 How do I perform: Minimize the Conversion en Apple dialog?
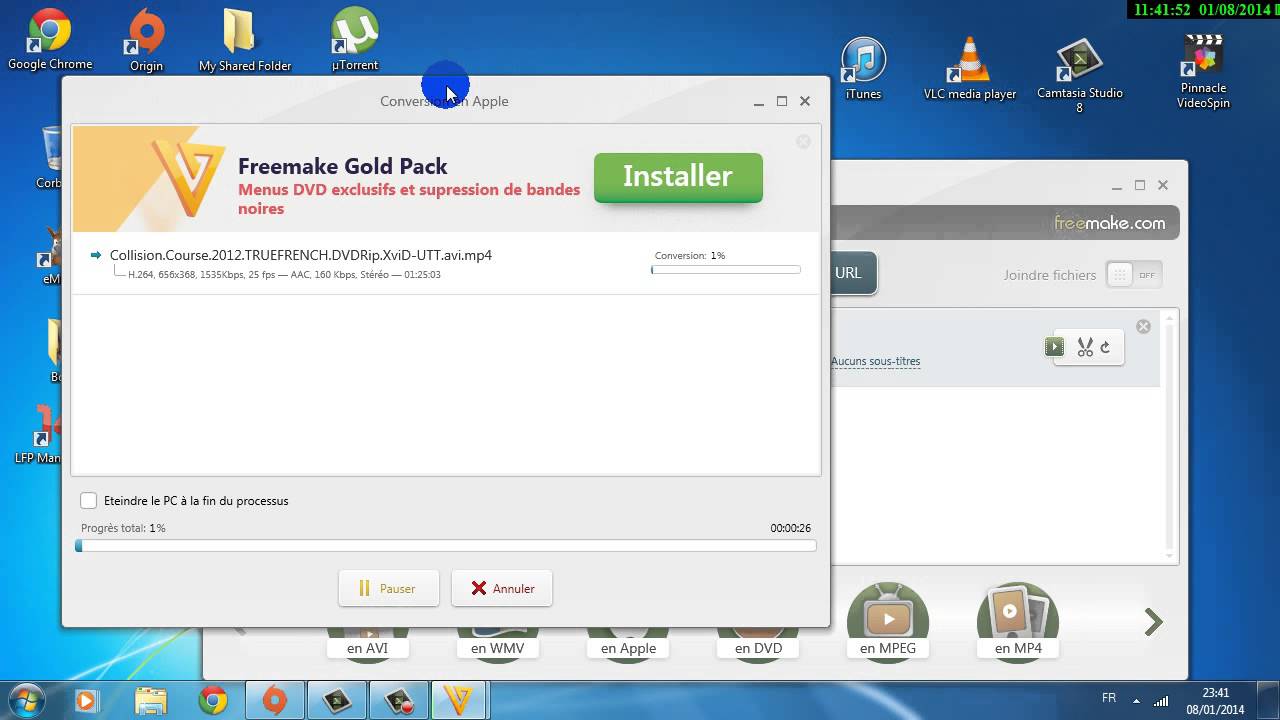click(759, 101)
